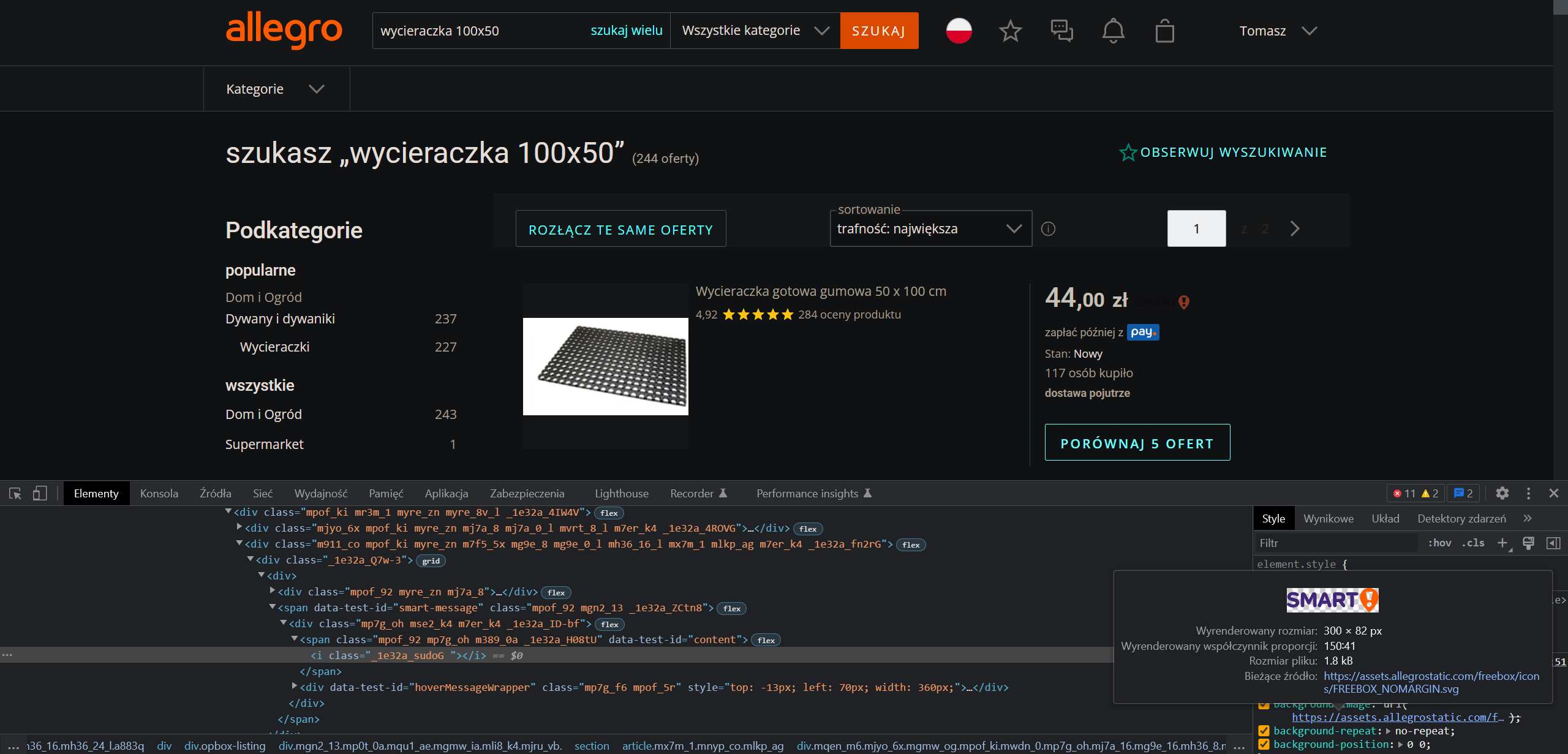Viewport: 1568px width, 754px height.
Task: Open the sortowanie dropdown showing trafność największa
Action: coord(930,228)
